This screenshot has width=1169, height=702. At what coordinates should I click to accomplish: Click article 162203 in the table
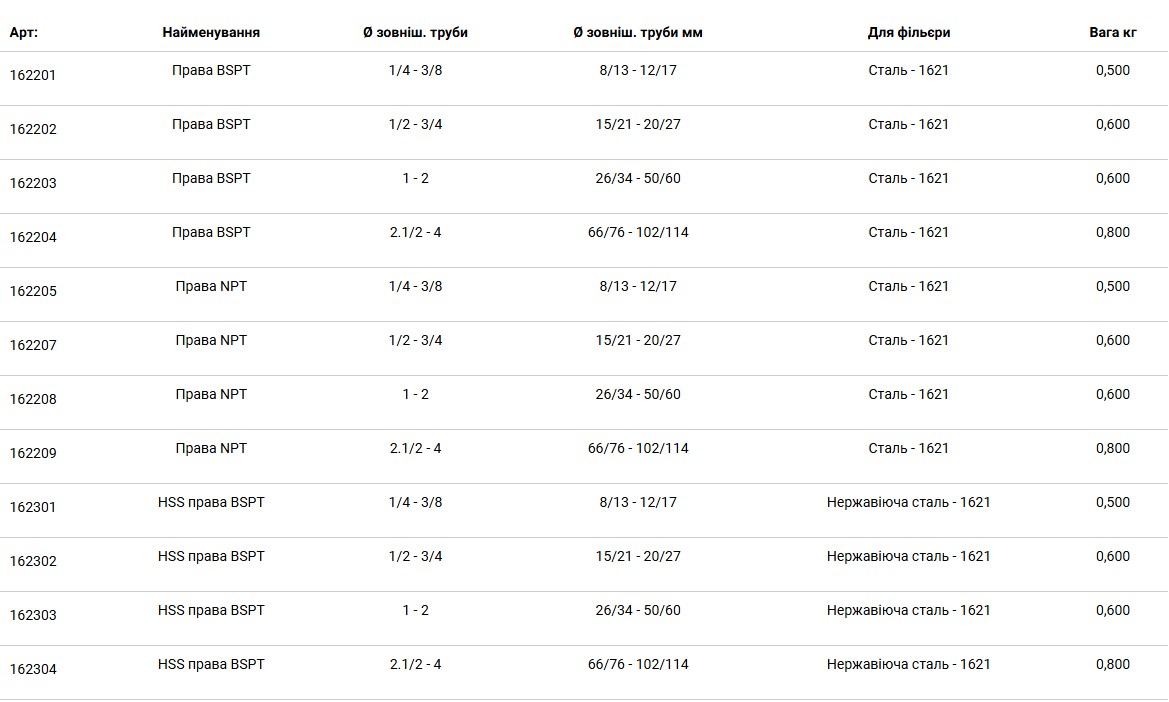coord(33,183)
